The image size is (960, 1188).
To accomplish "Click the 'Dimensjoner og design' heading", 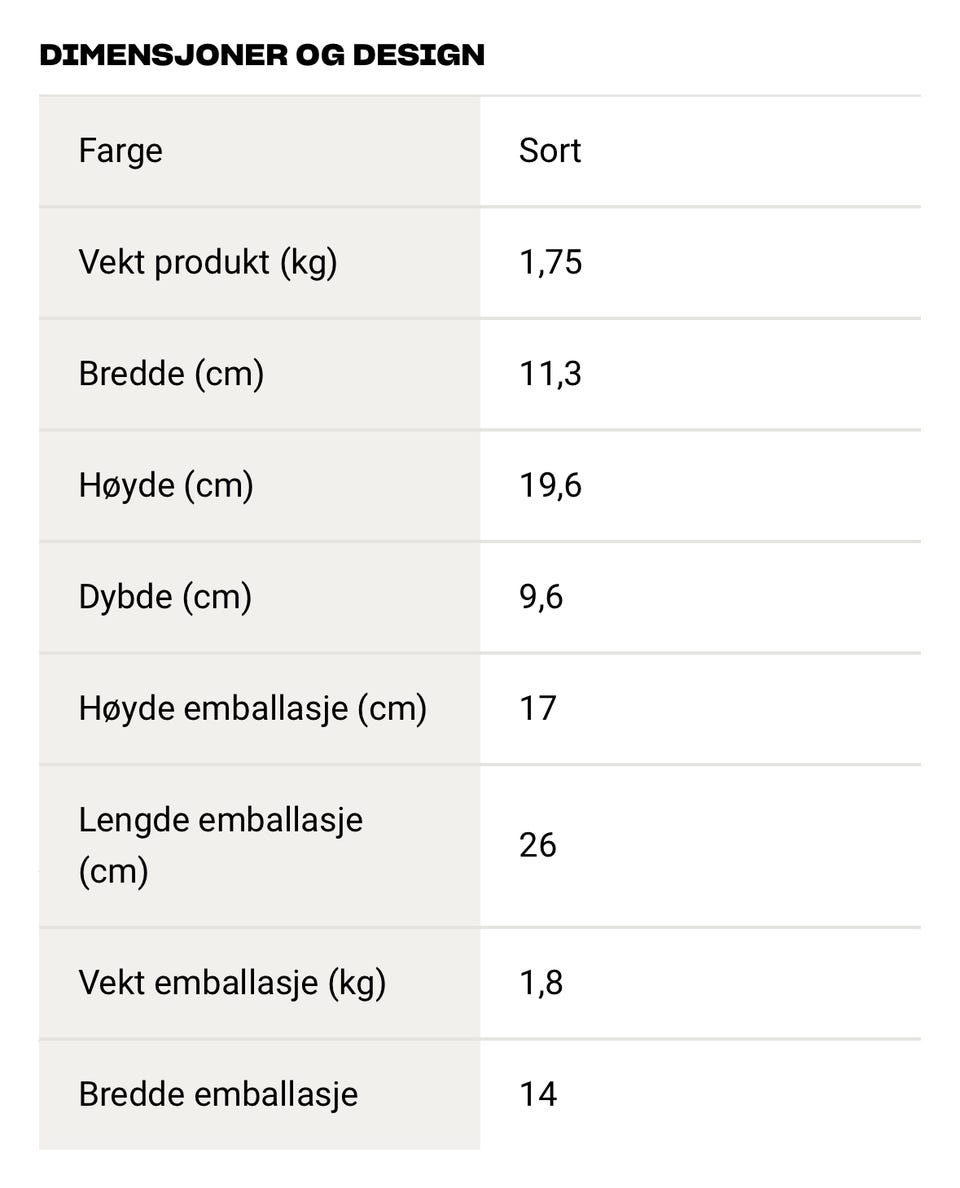I will [262, 55].
